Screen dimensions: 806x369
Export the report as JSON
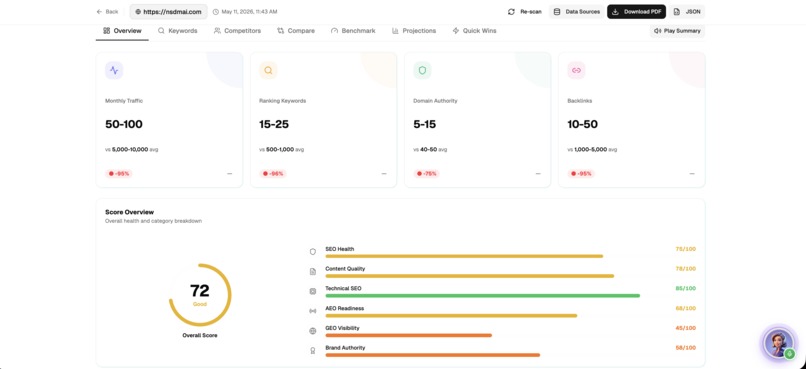point(687,11)
